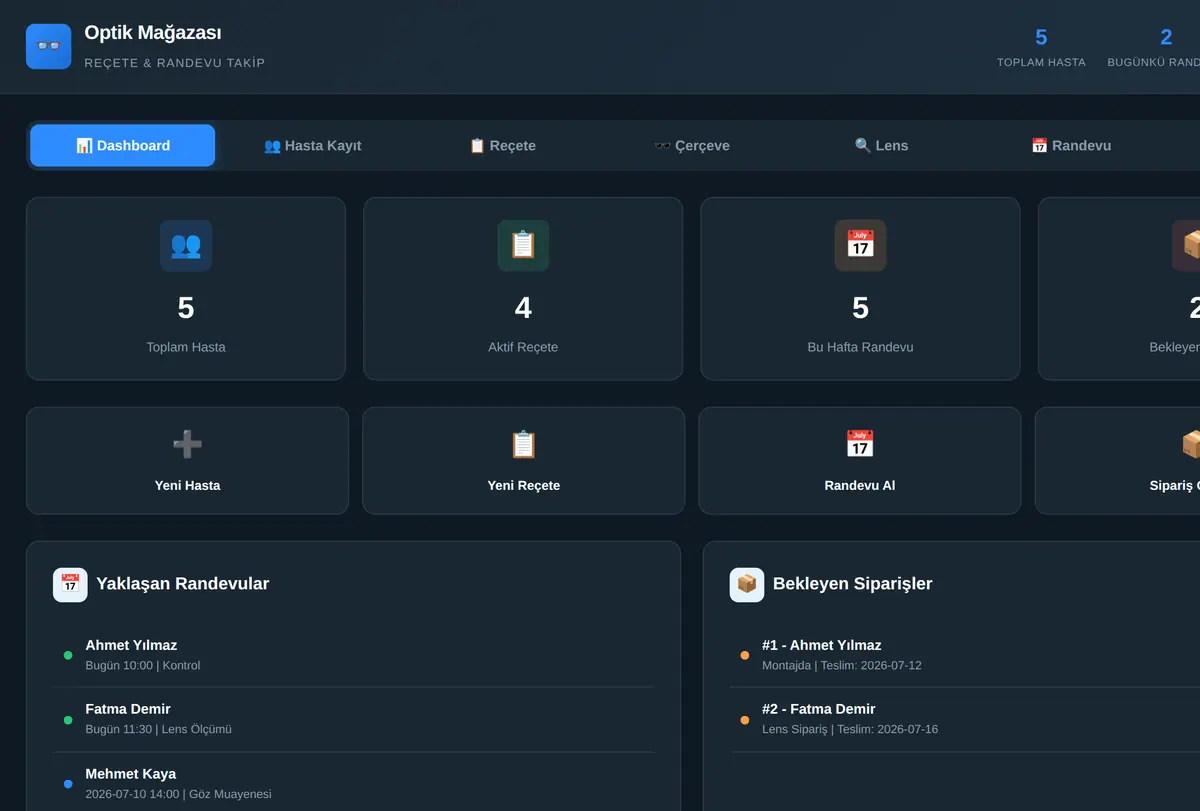This screenshot has height=811, width=1200.
Task: Click the calendar icon beside Yaklaşan Randevular
Action: [70, 584]
